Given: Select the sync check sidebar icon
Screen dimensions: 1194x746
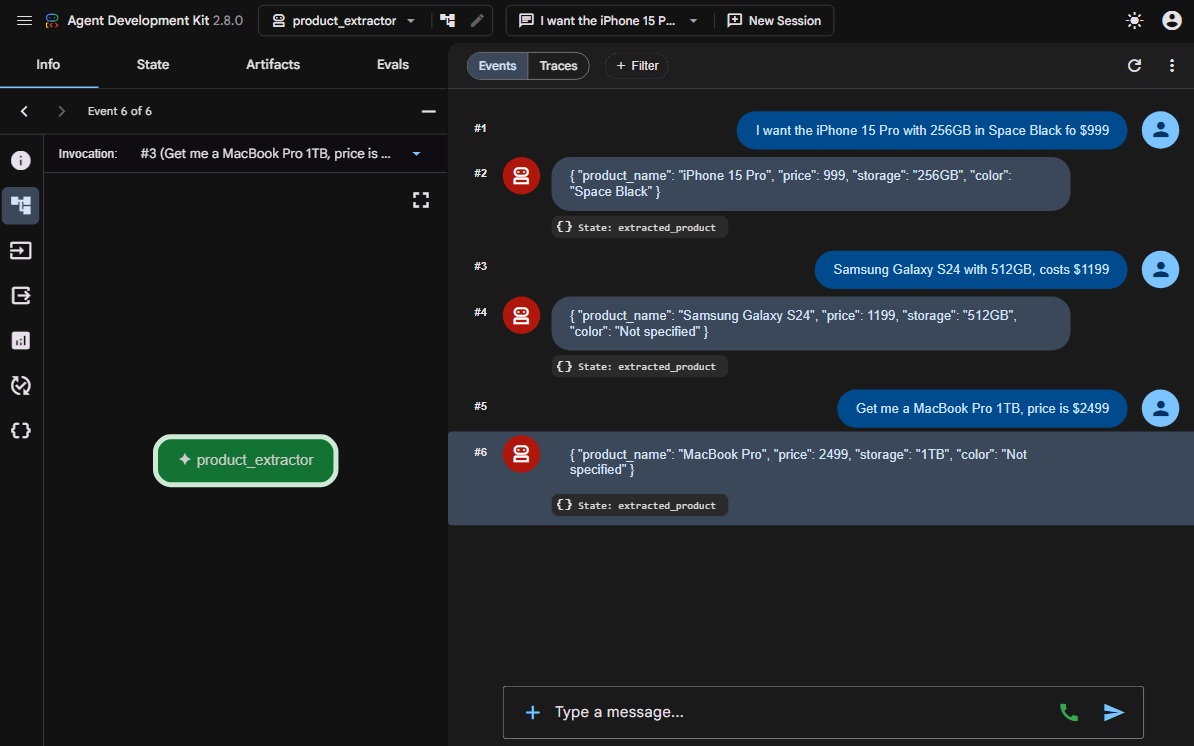Looking at the screenshot, I should coord(21,385).
